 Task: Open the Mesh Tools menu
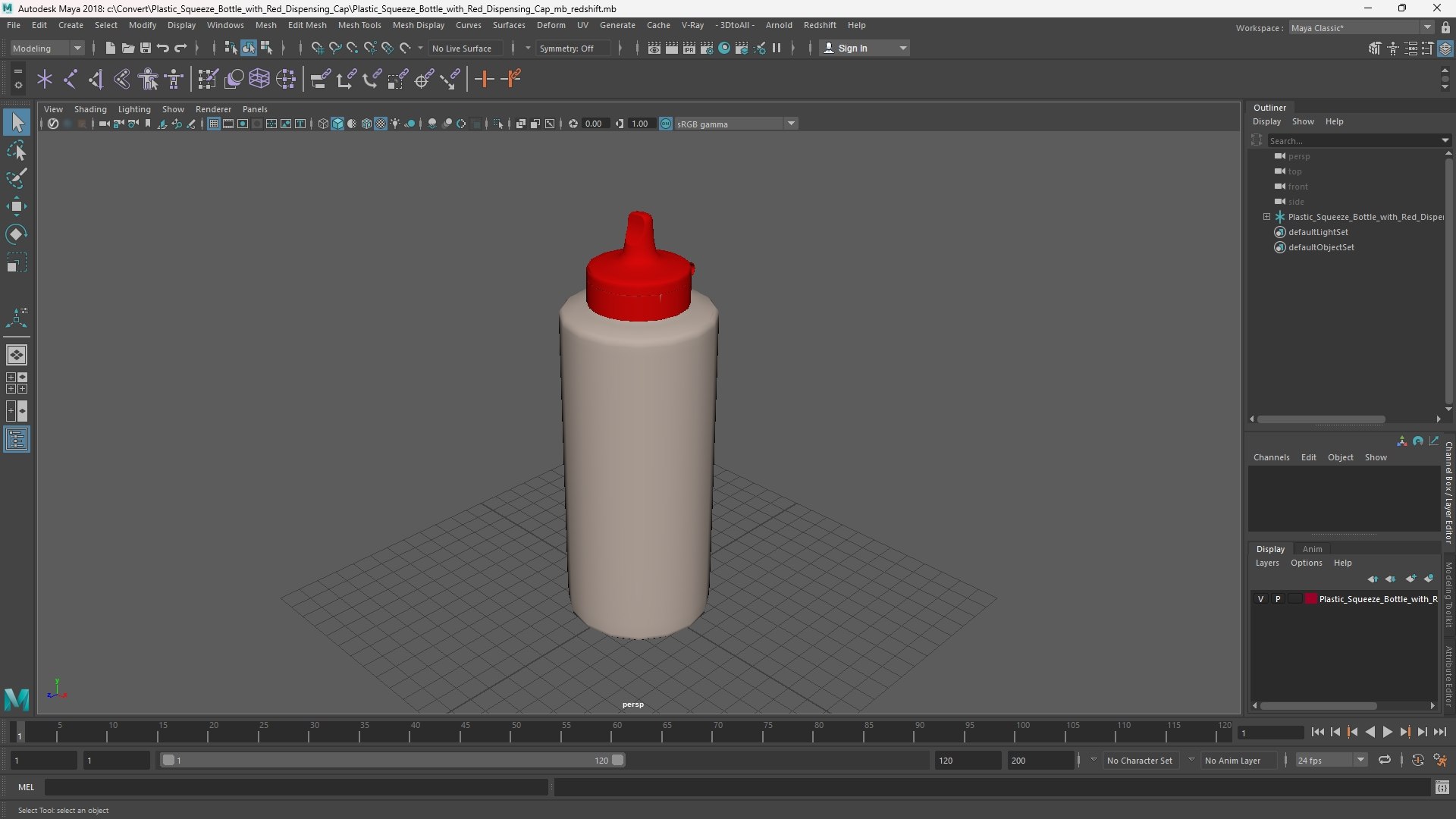tap(359, 25)
